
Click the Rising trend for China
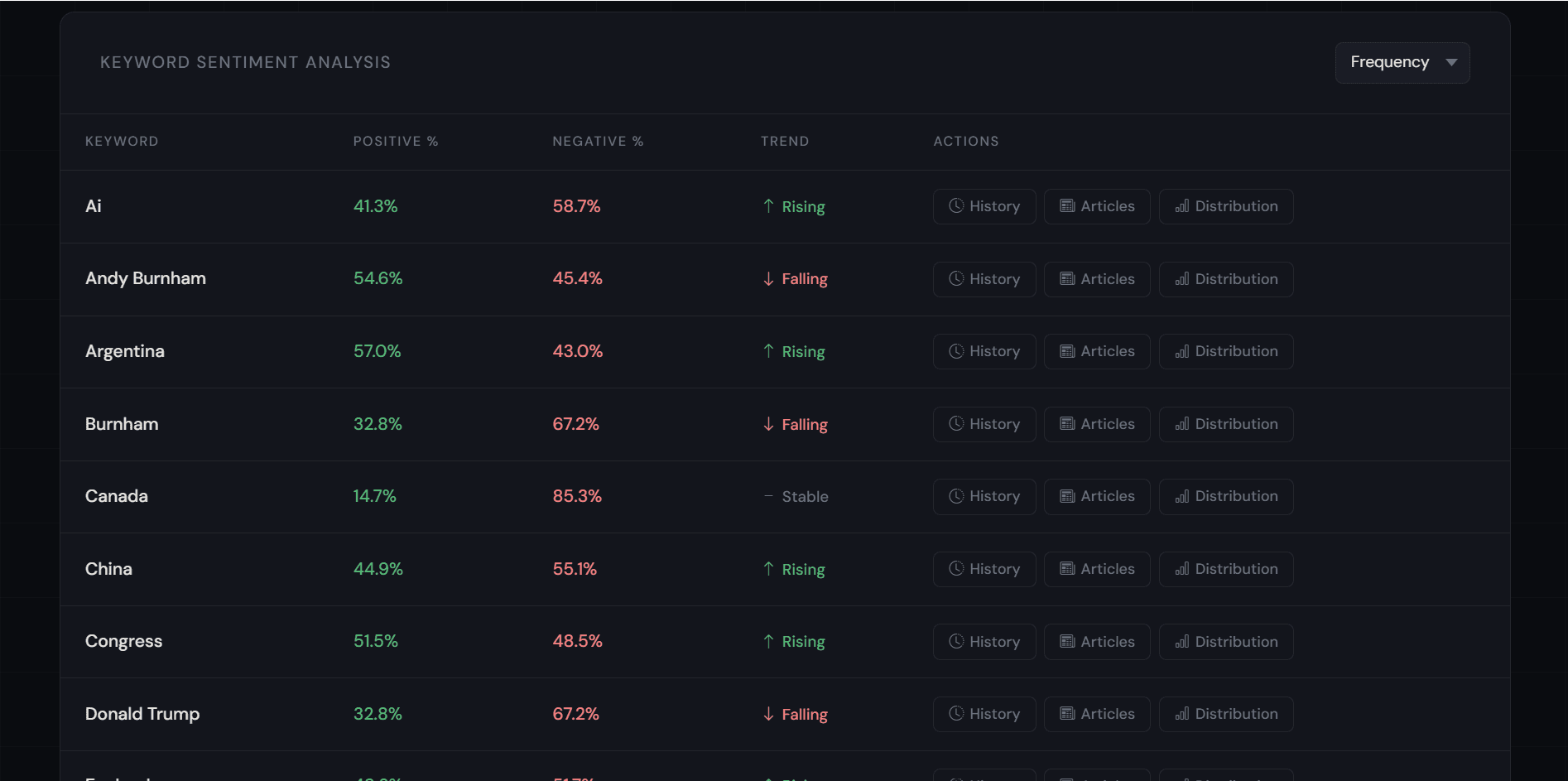tap(794, 570)
